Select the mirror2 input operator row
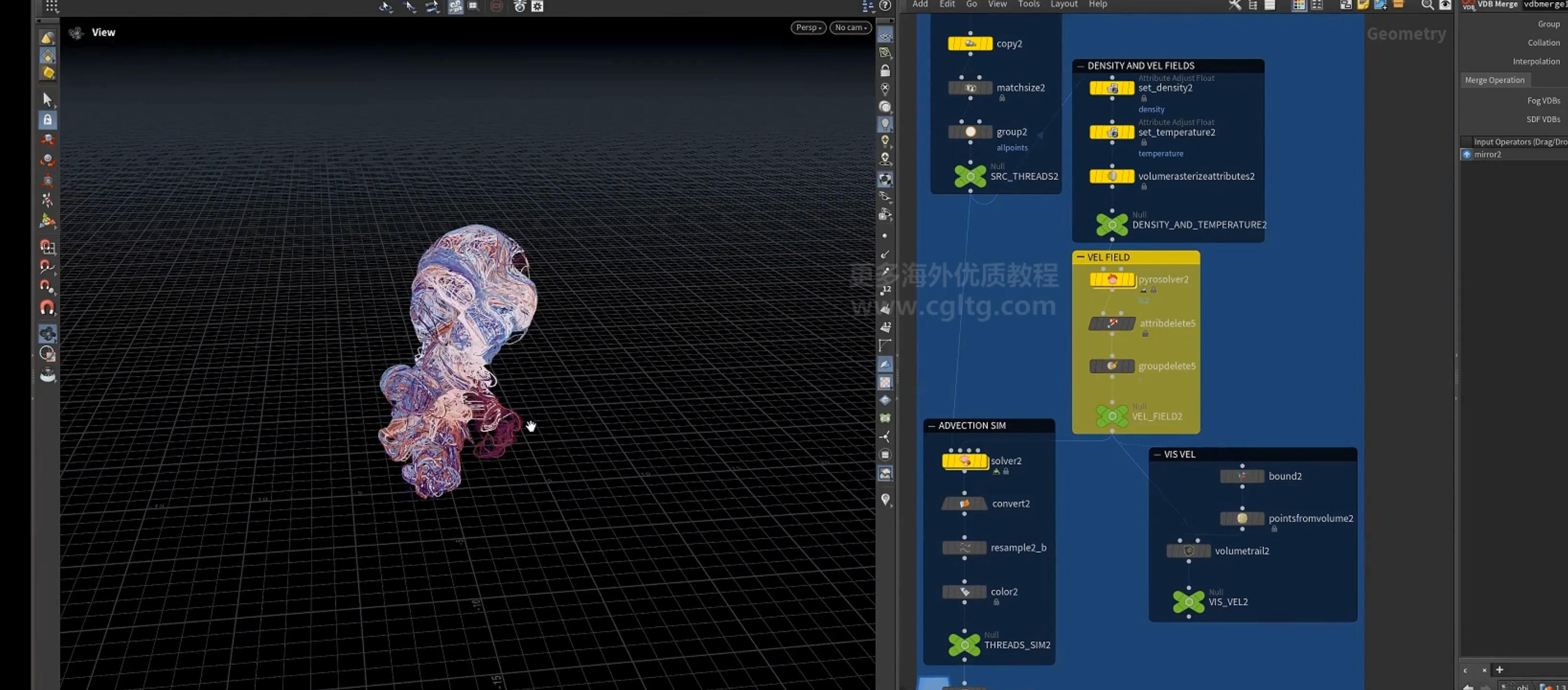 point(1514,154)
